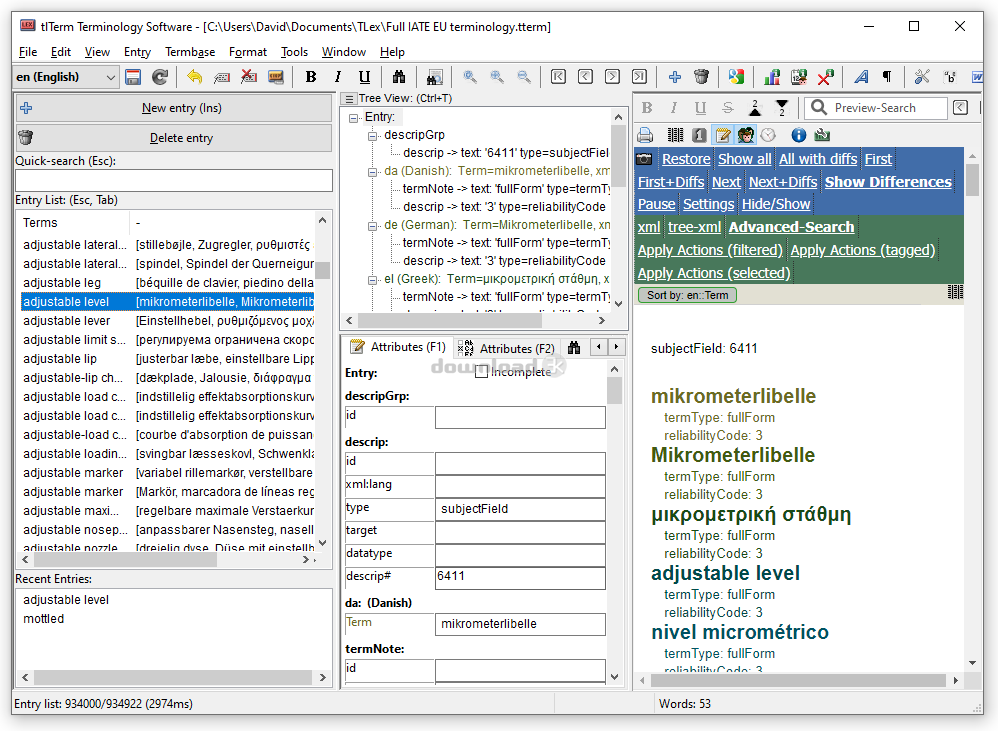Open the en (English) language dropdown
The image size is (998, 731).
tap(113, 76)
